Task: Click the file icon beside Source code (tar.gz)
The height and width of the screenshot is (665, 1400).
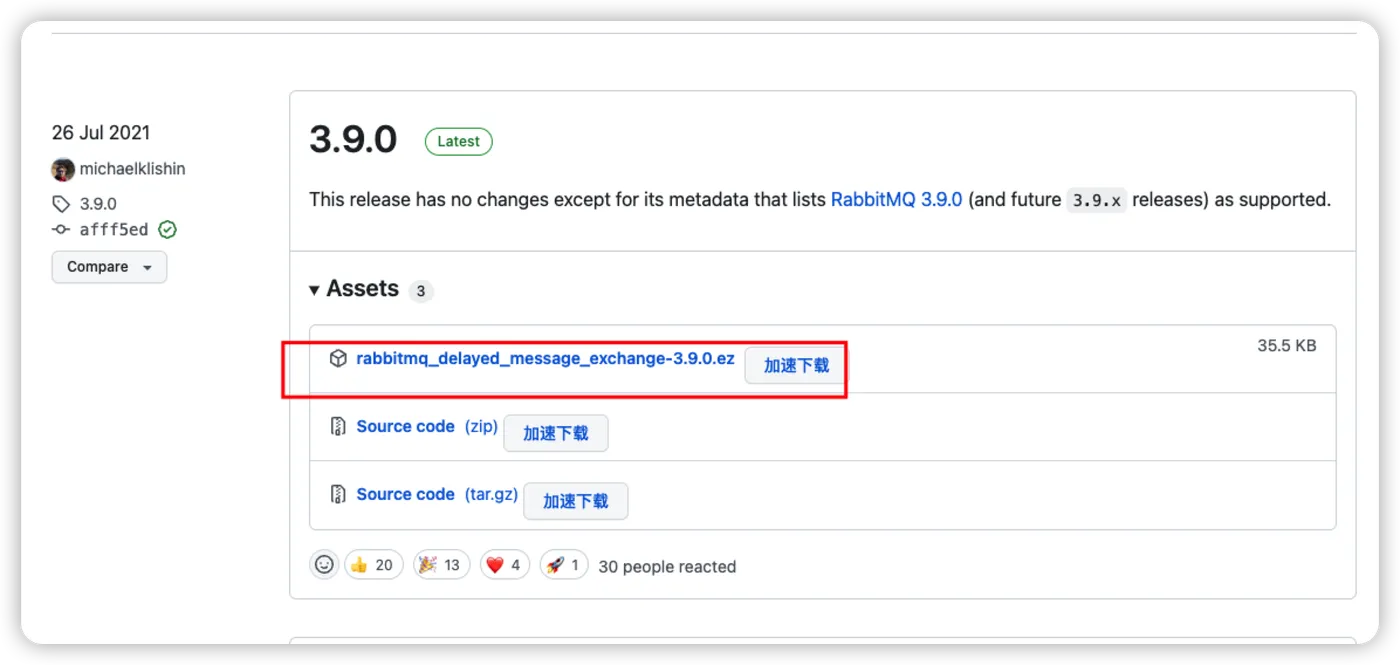Action: click(339, 495)
